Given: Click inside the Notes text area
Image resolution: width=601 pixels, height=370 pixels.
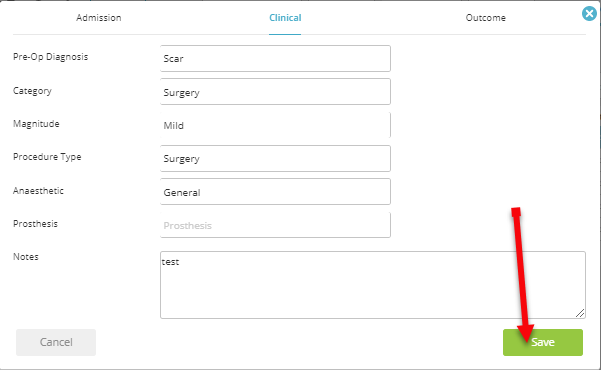Looking at the screenshot, I should (373, 285).
